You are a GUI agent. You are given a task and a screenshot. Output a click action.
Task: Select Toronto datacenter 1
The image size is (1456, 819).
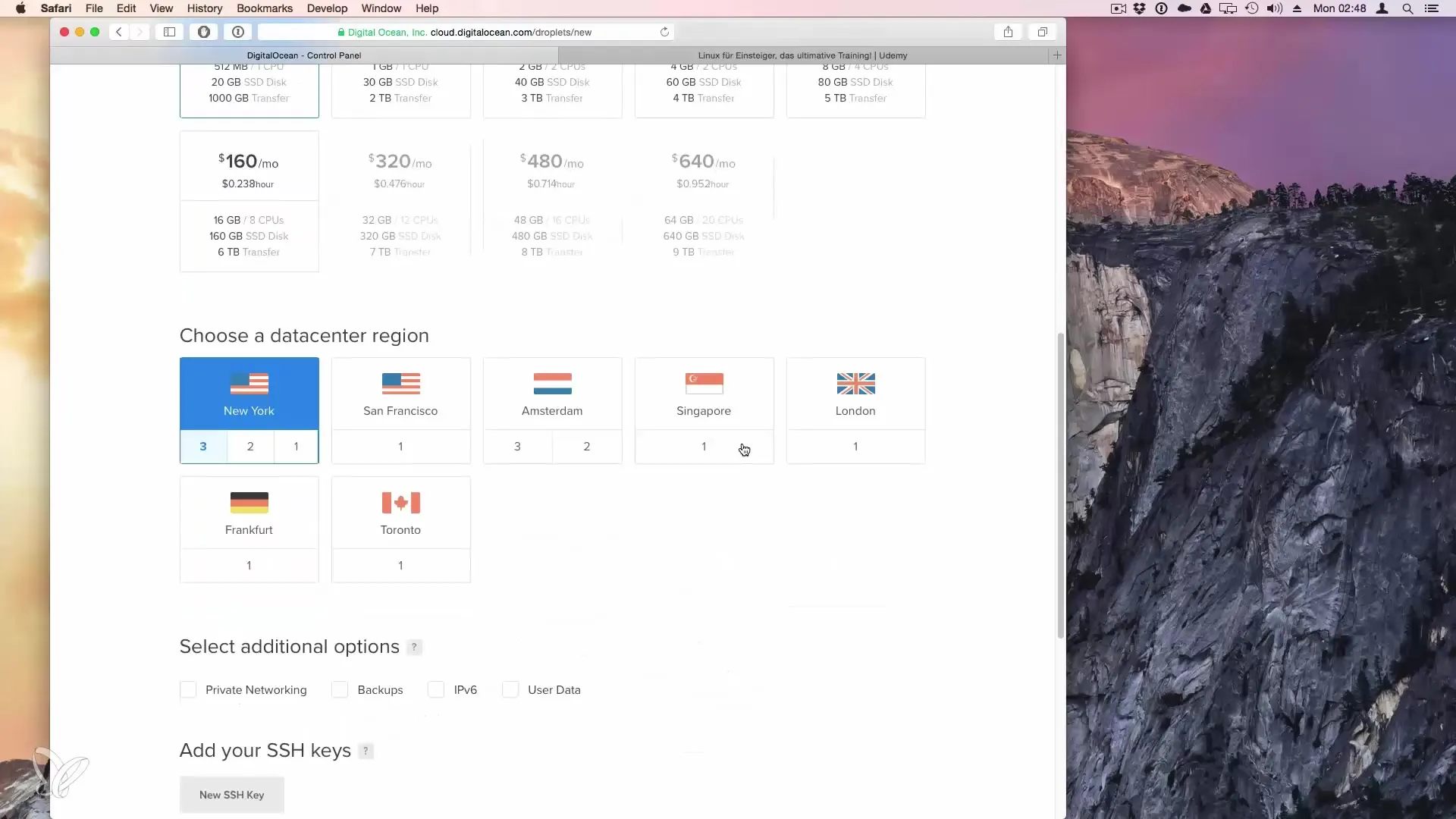tap(401, 566)
